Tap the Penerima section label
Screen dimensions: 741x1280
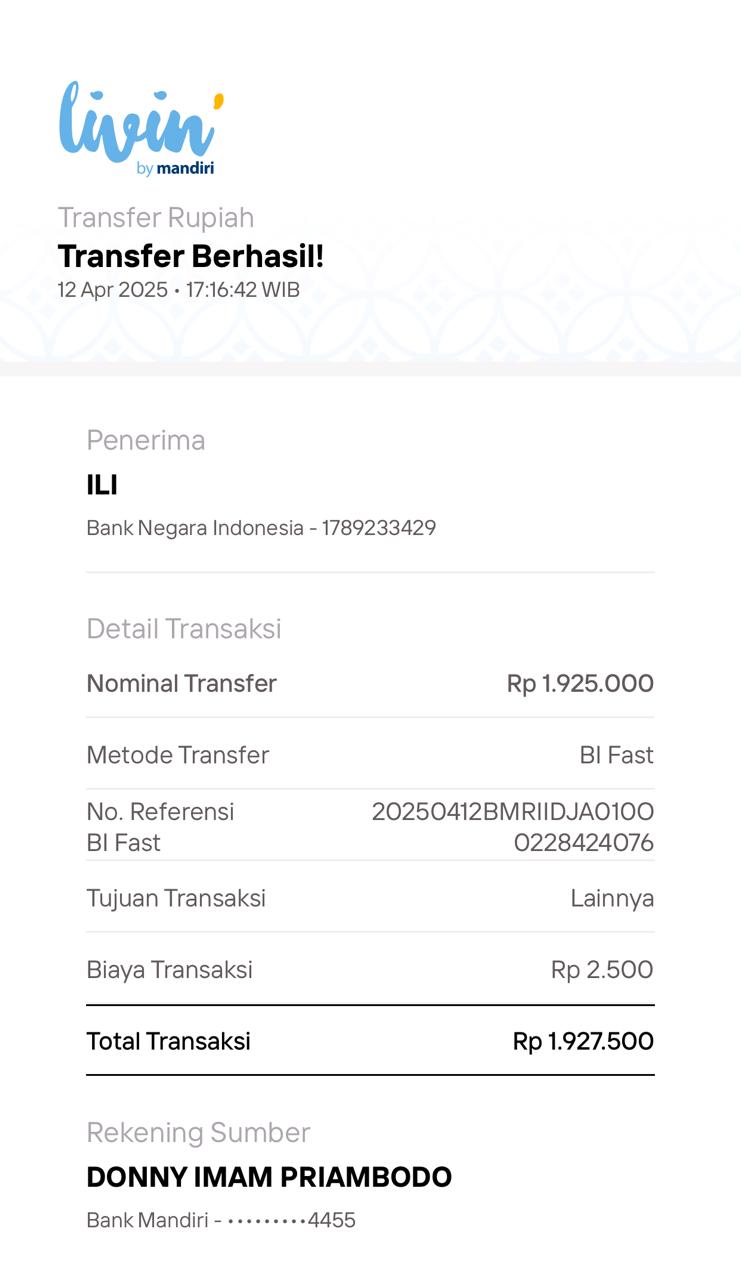point(145,440)
